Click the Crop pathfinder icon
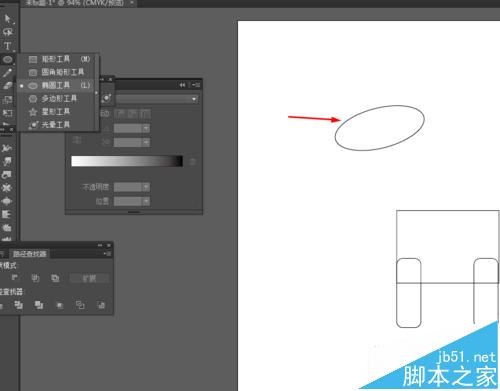 pyautogui.click(x=60, y=305)
